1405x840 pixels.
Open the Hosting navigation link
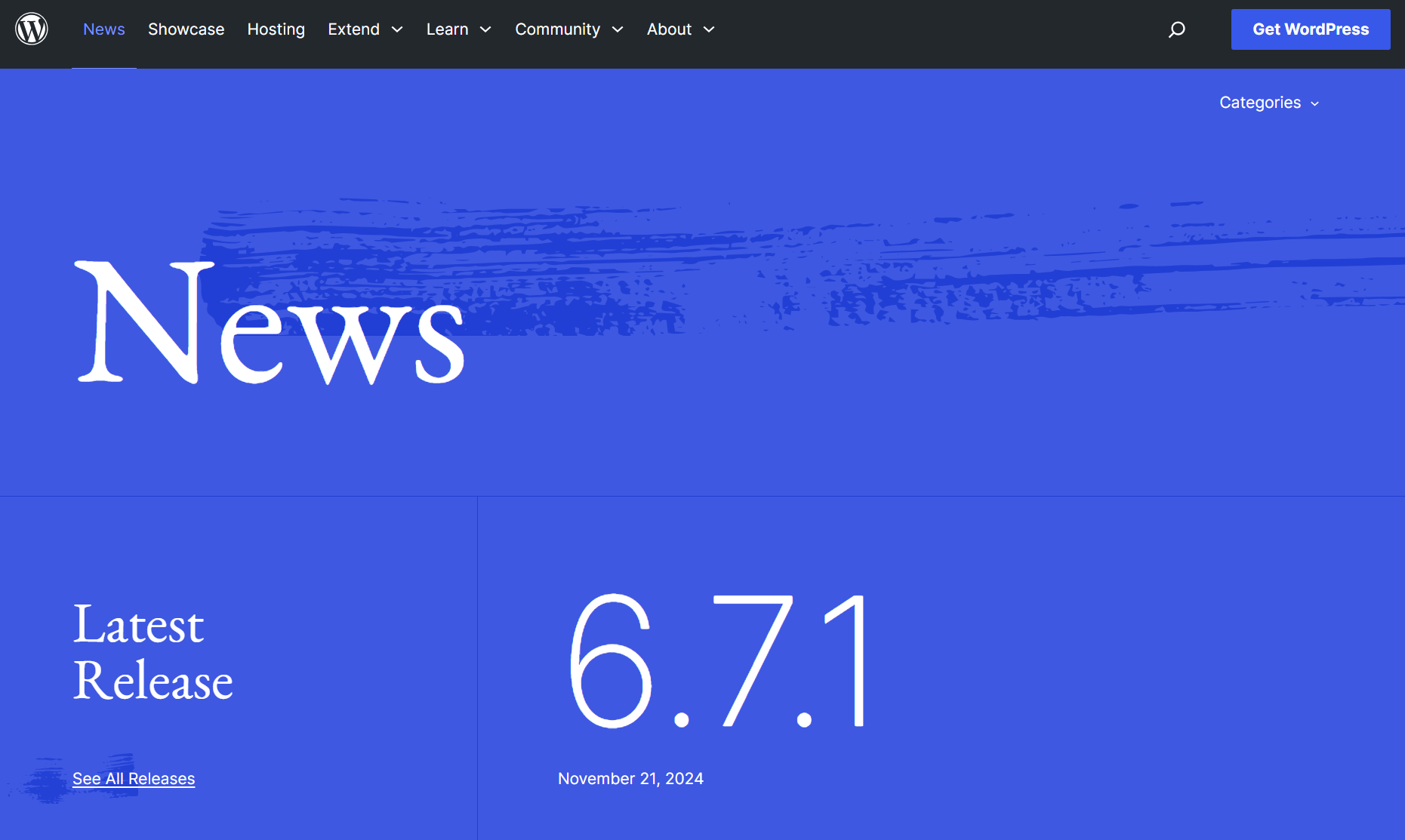coord(276,29)
